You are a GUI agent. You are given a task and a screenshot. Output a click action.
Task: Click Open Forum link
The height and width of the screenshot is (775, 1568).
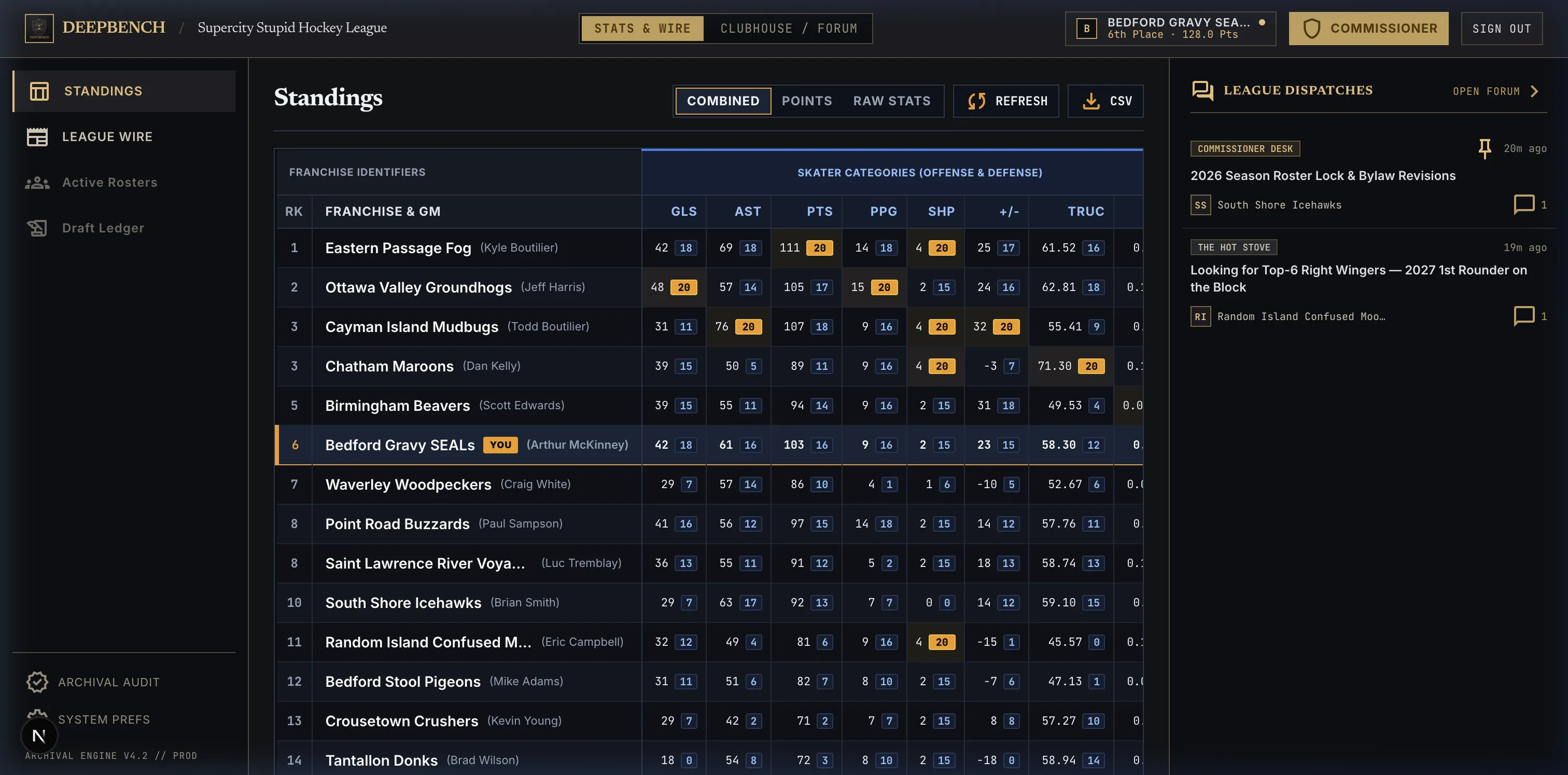(1486, 91)
